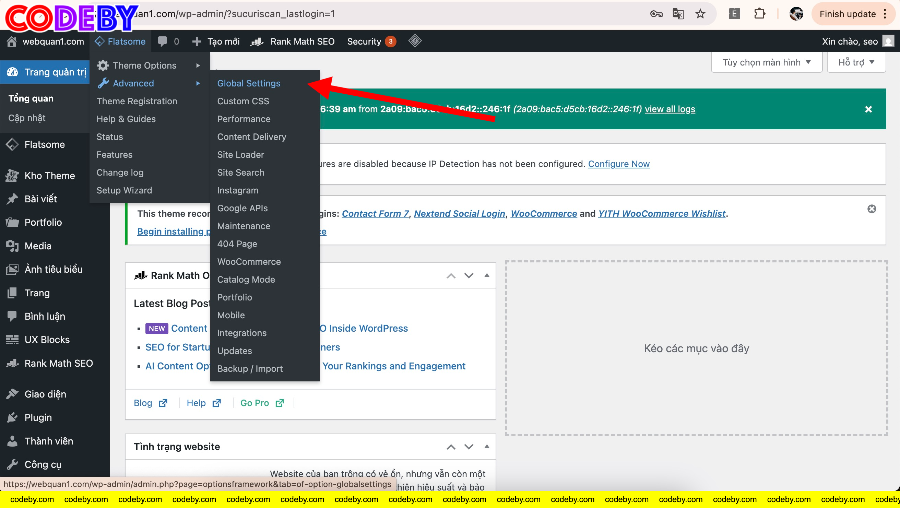Open Status in Flatsome menu

pyautogui.click(x=110, y=137)
